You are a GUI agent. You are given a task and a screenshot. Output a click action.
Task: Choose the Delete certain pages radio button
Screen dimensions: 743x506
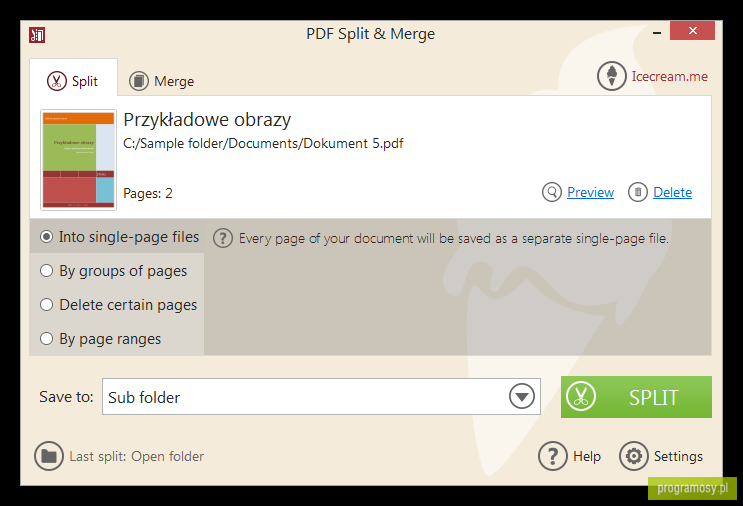pos(46,305)
